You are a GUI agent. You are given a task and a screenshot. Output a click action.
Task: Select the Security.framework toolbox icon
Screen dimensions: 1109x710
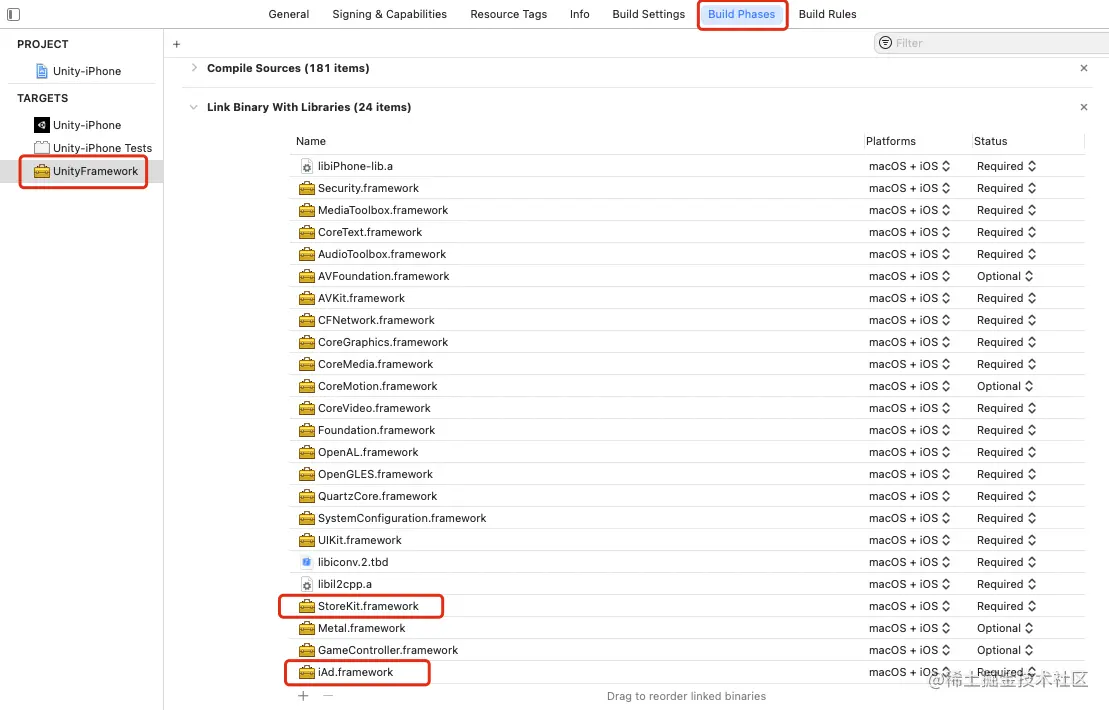click(x=306, y=188)
